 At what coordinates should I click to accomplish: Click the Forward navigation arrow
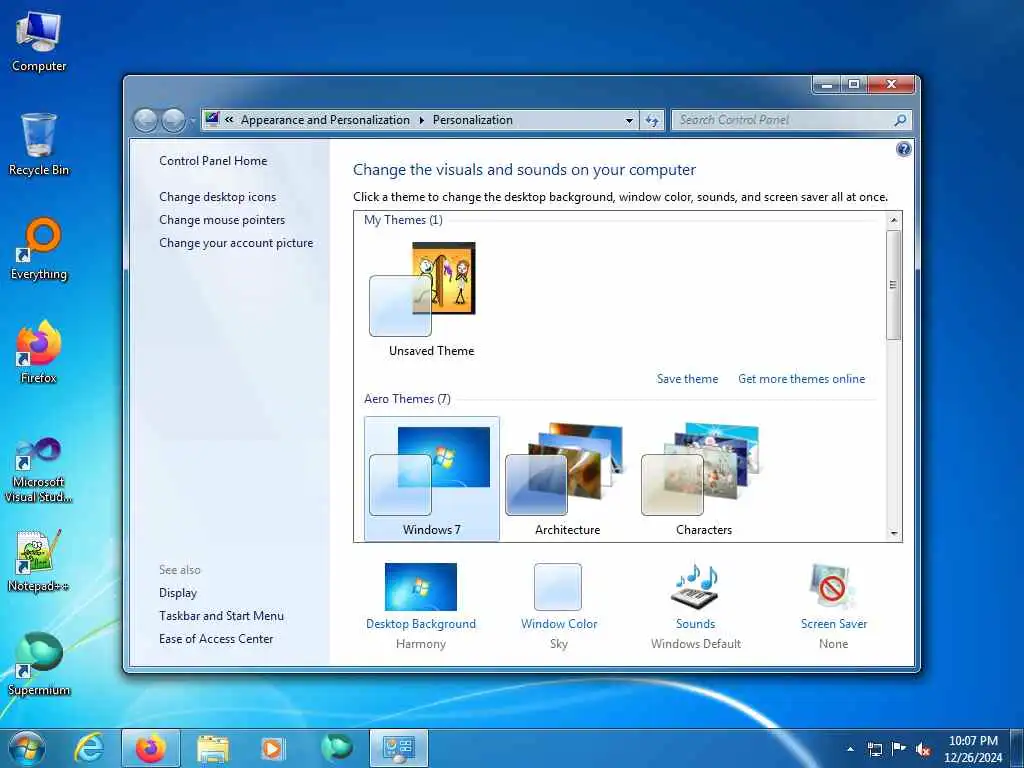[x=173, y=120]
